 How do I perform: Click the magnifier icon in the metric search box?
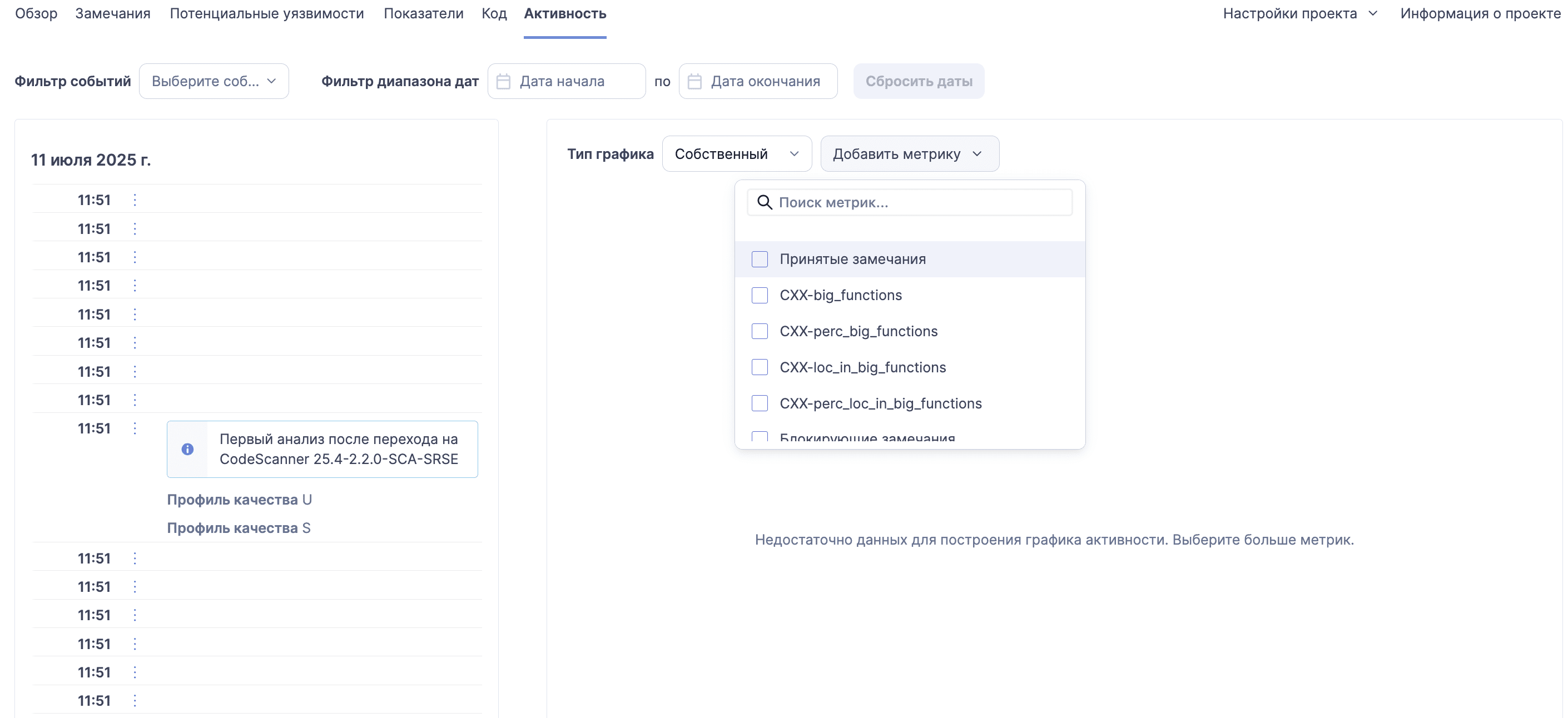pos(765,202)
